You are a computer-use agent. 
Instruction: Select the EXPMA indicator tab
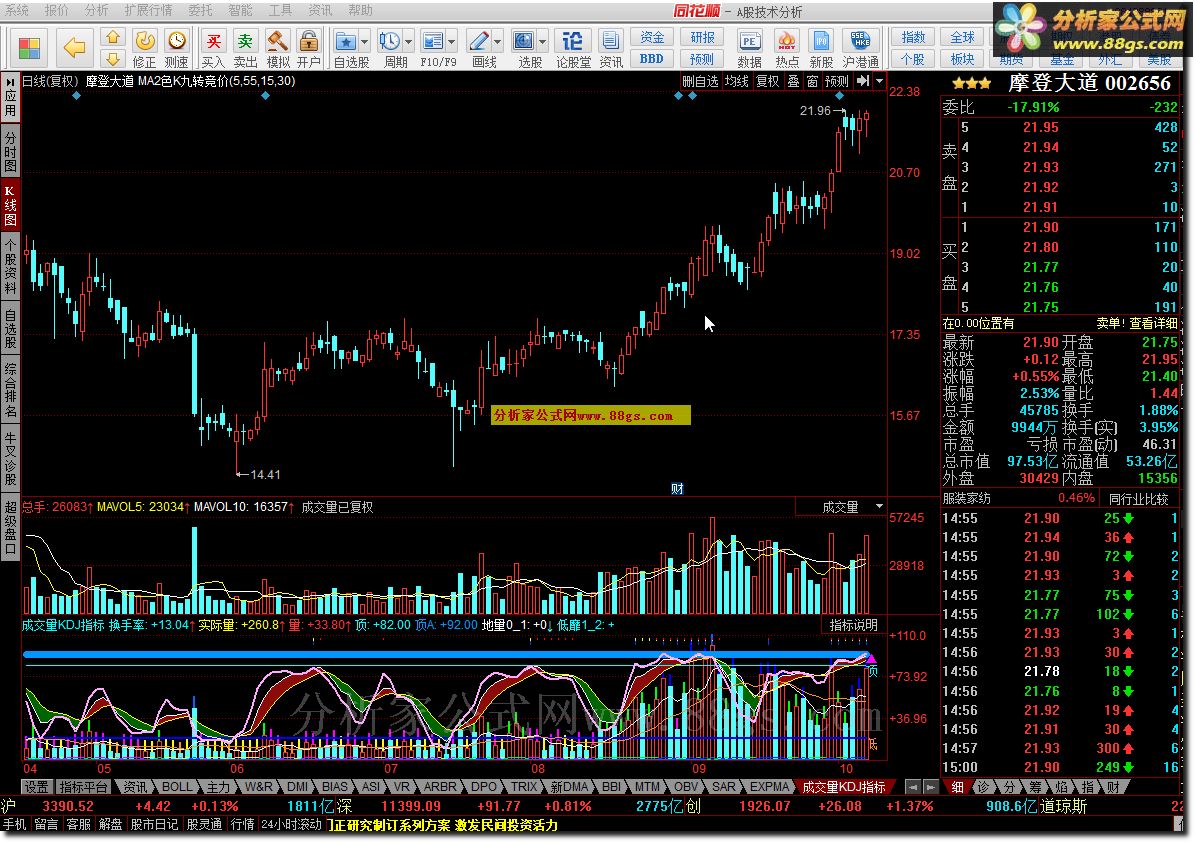coord(769,786)
